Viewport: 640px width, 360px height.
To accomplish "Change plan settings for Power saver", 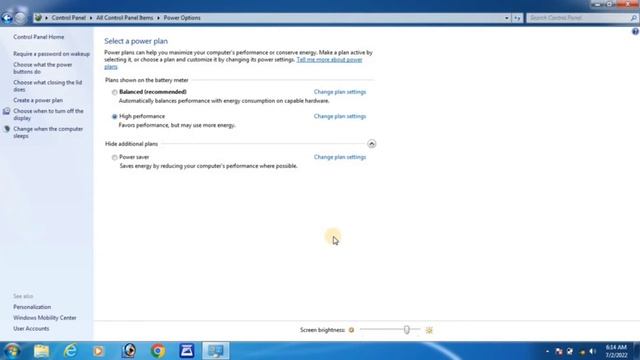I will [340, 157].
